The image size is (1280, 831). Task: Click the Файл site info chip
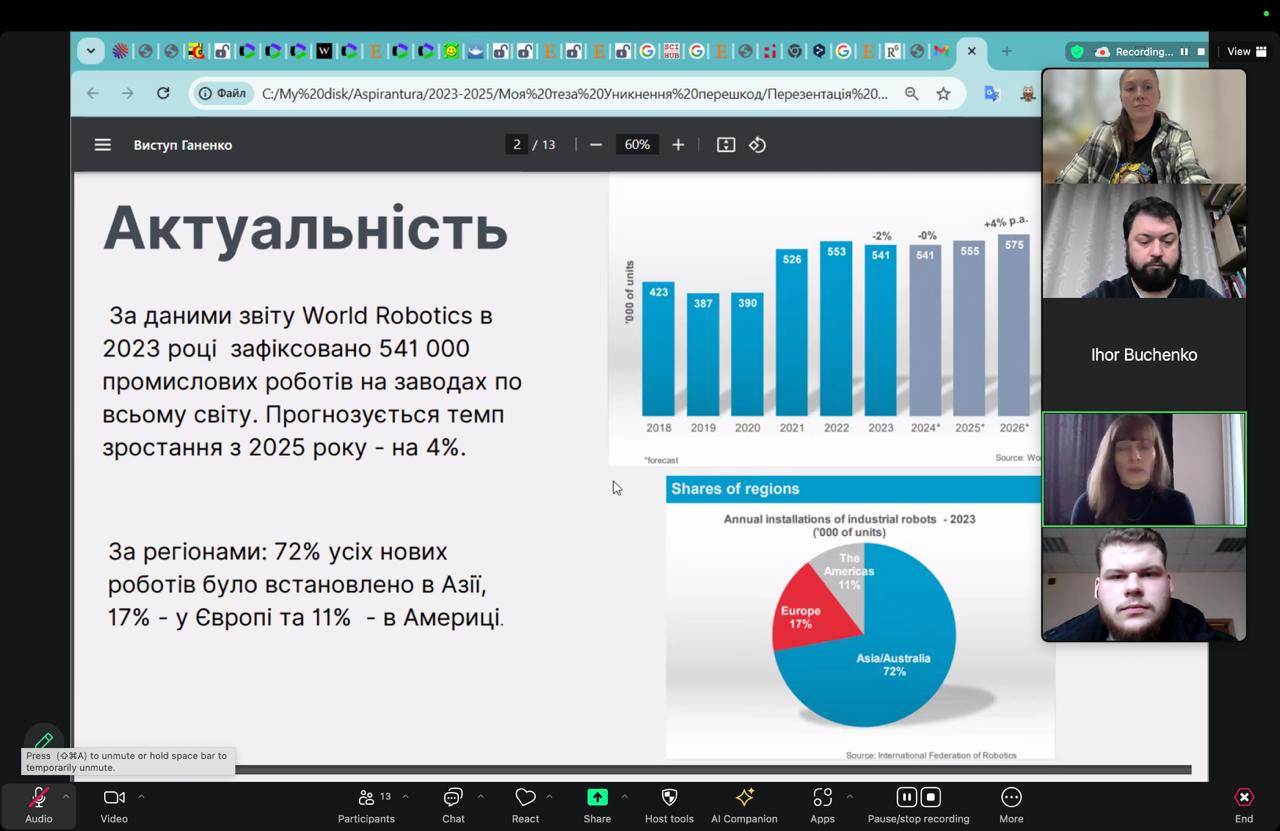coord(223,93)
